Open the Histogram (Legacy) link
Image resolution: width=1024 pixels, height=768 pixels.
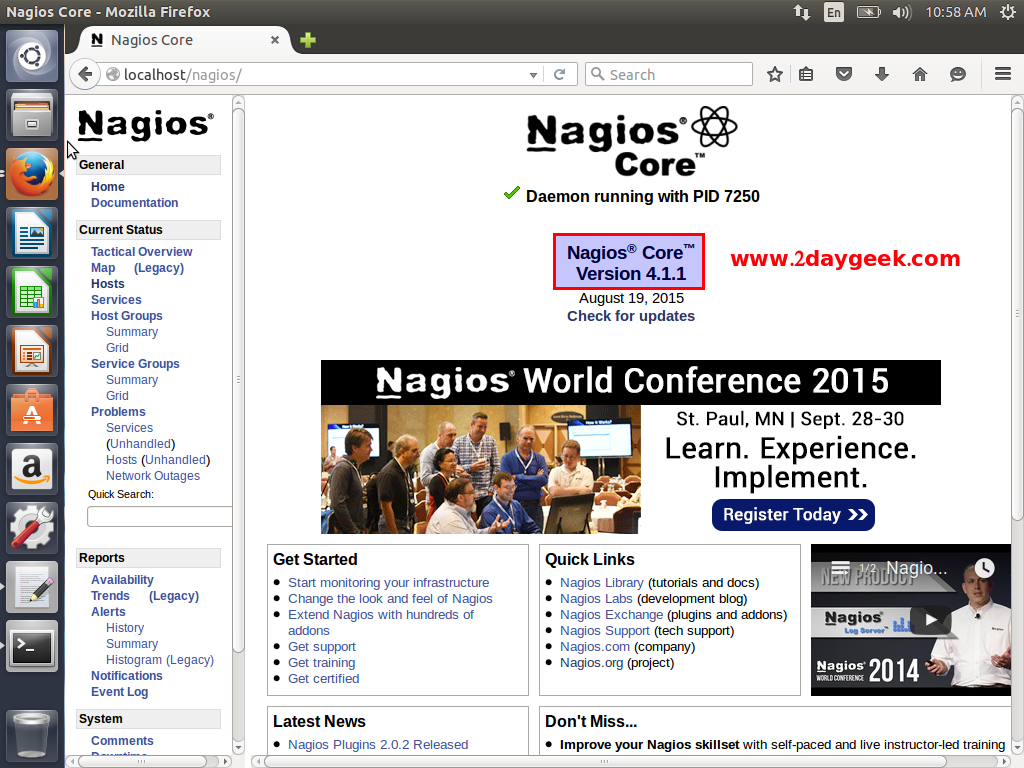160,660
